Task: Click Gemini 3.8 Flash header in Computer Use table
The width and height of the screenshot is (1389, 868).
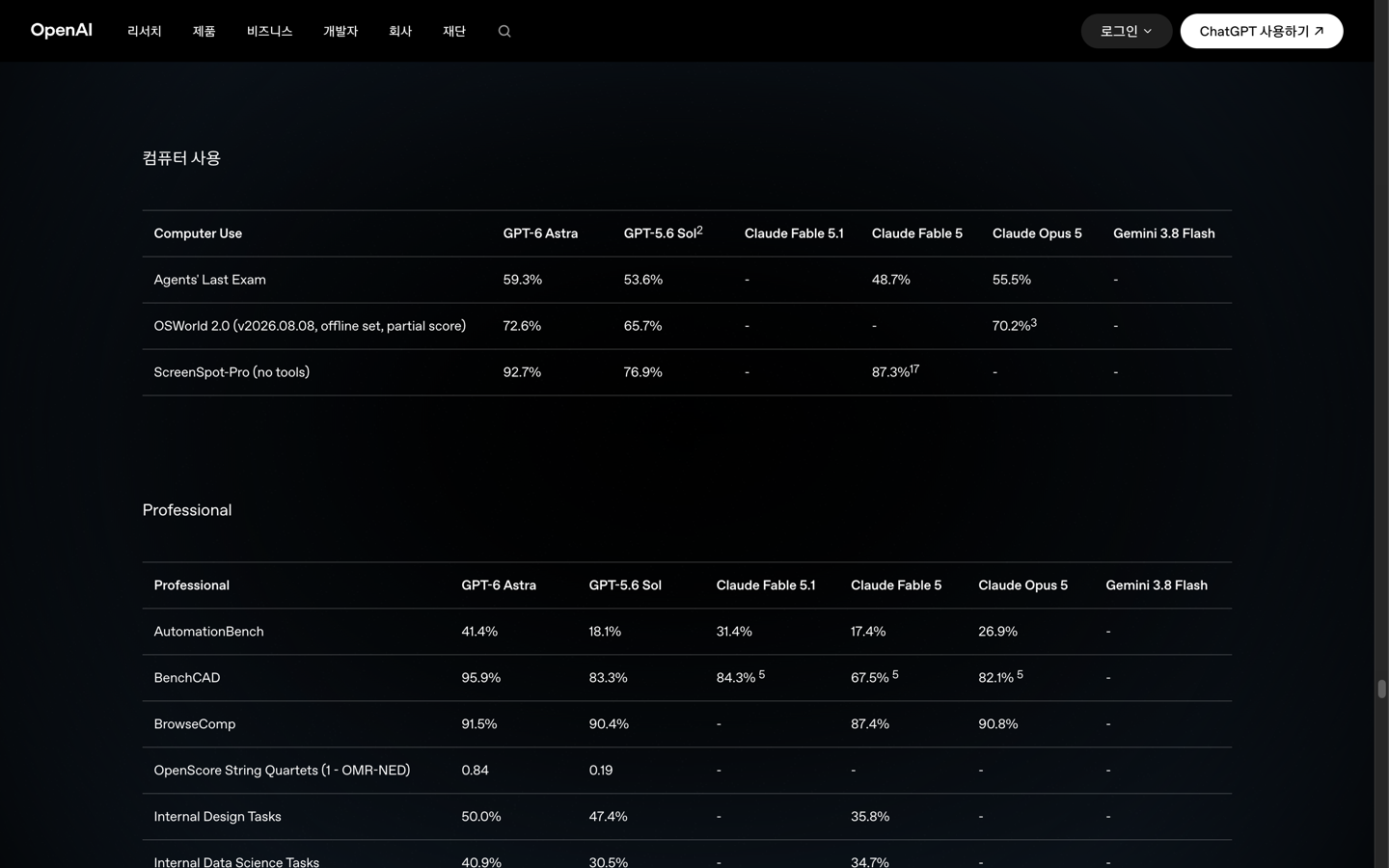Action: [1164, 233]
